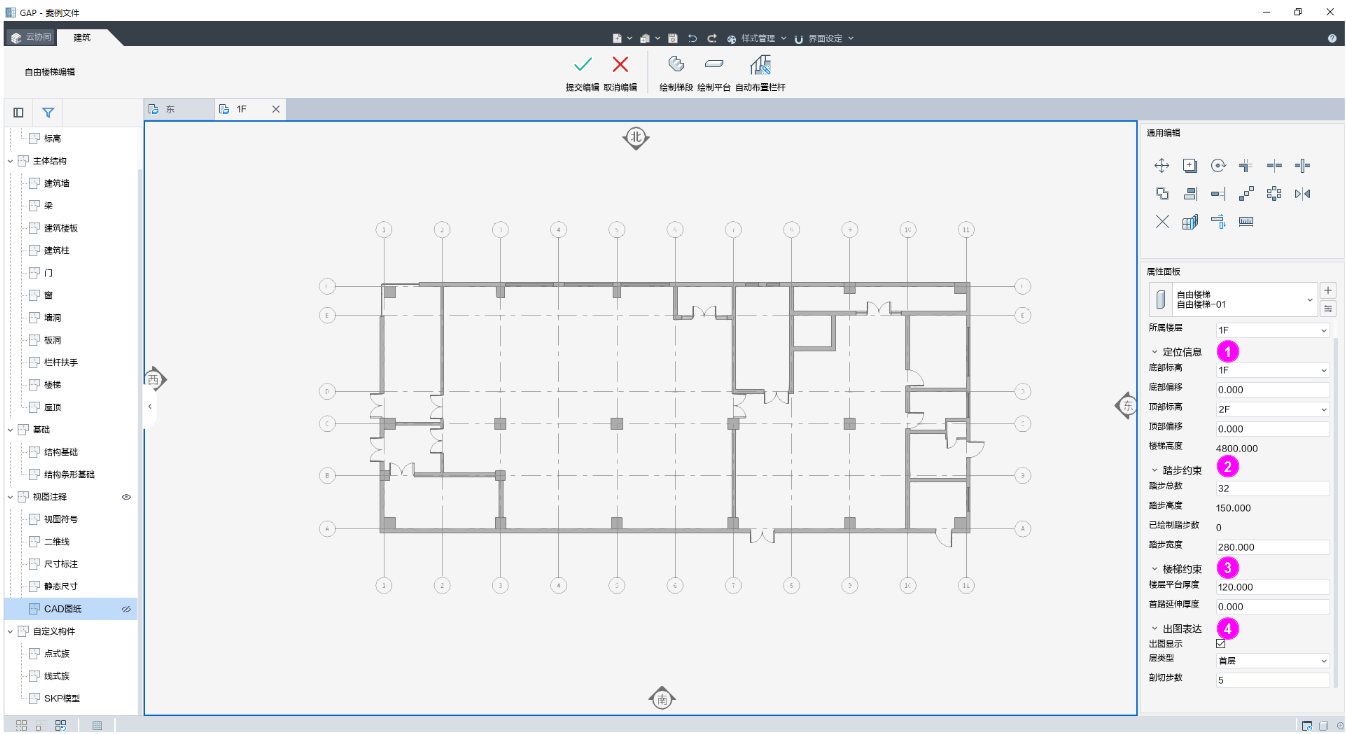Screen dimensions: 1346x734
Task: Click the four-squares grid icon in status bar
Action: [21, 725]
